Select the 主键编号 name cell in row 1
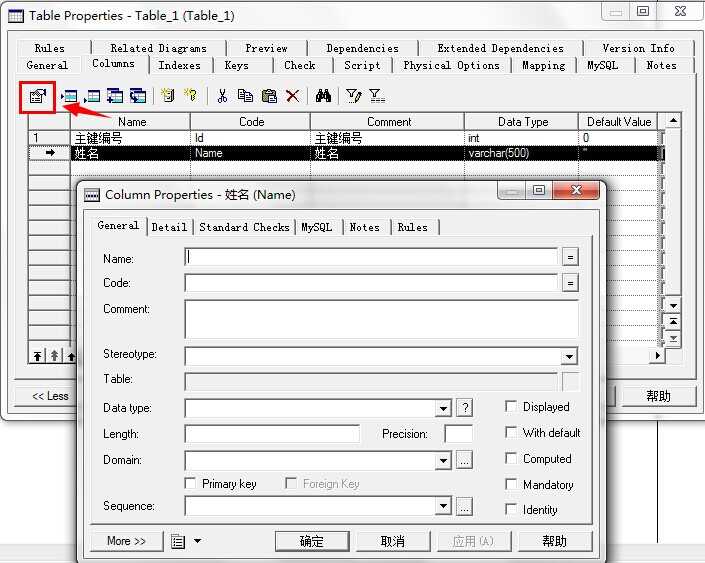This screenshot has width=705, height=563. 130,138
